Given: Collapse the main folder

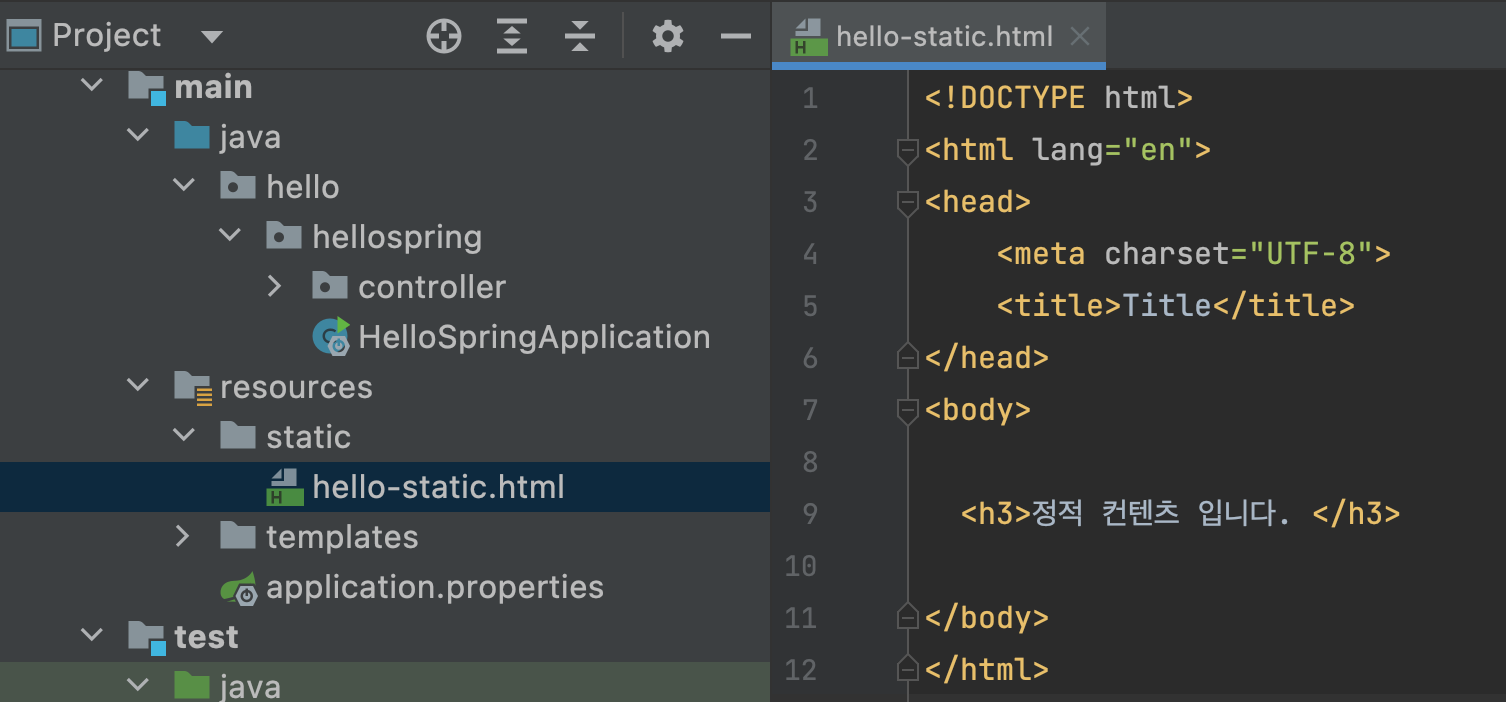Looking at the screenshot, I should 93,86.
